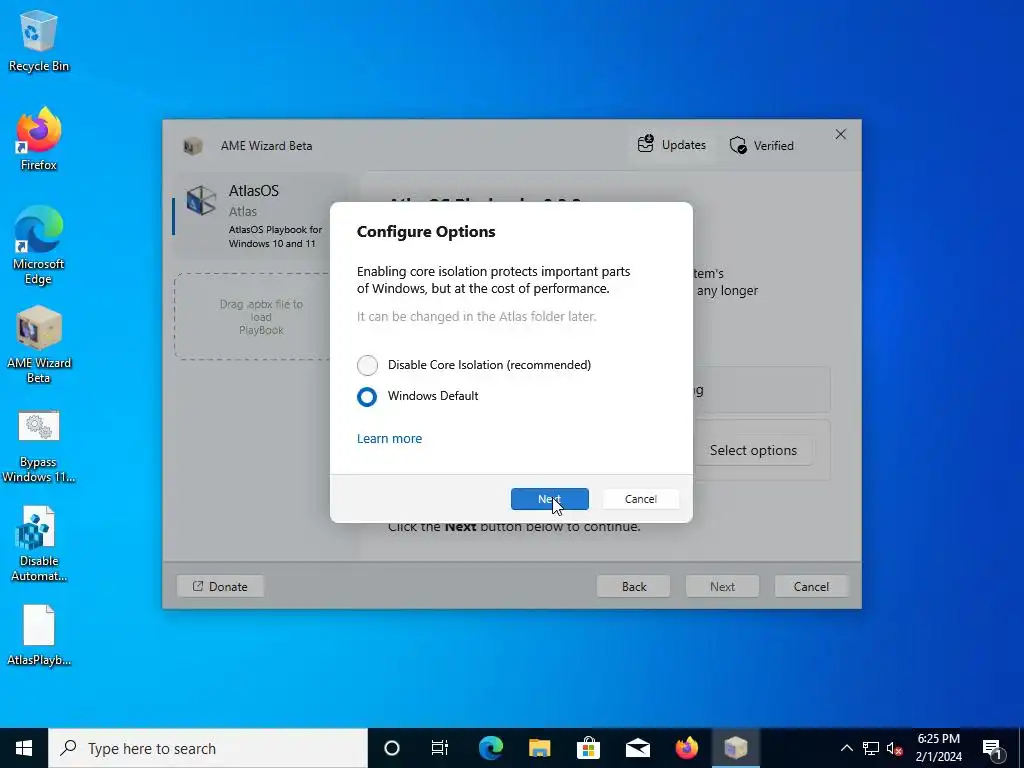Image resolution: width=1024 pixels, height=768 pixels.
Task: Select Bypass Windows 11 desktop file
Action: [39, 447]
